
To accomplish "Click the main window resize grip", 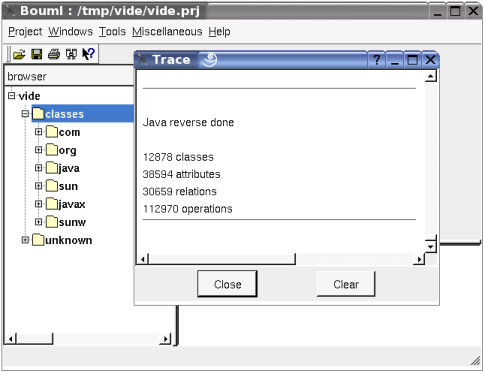I will tap(475, 361).
